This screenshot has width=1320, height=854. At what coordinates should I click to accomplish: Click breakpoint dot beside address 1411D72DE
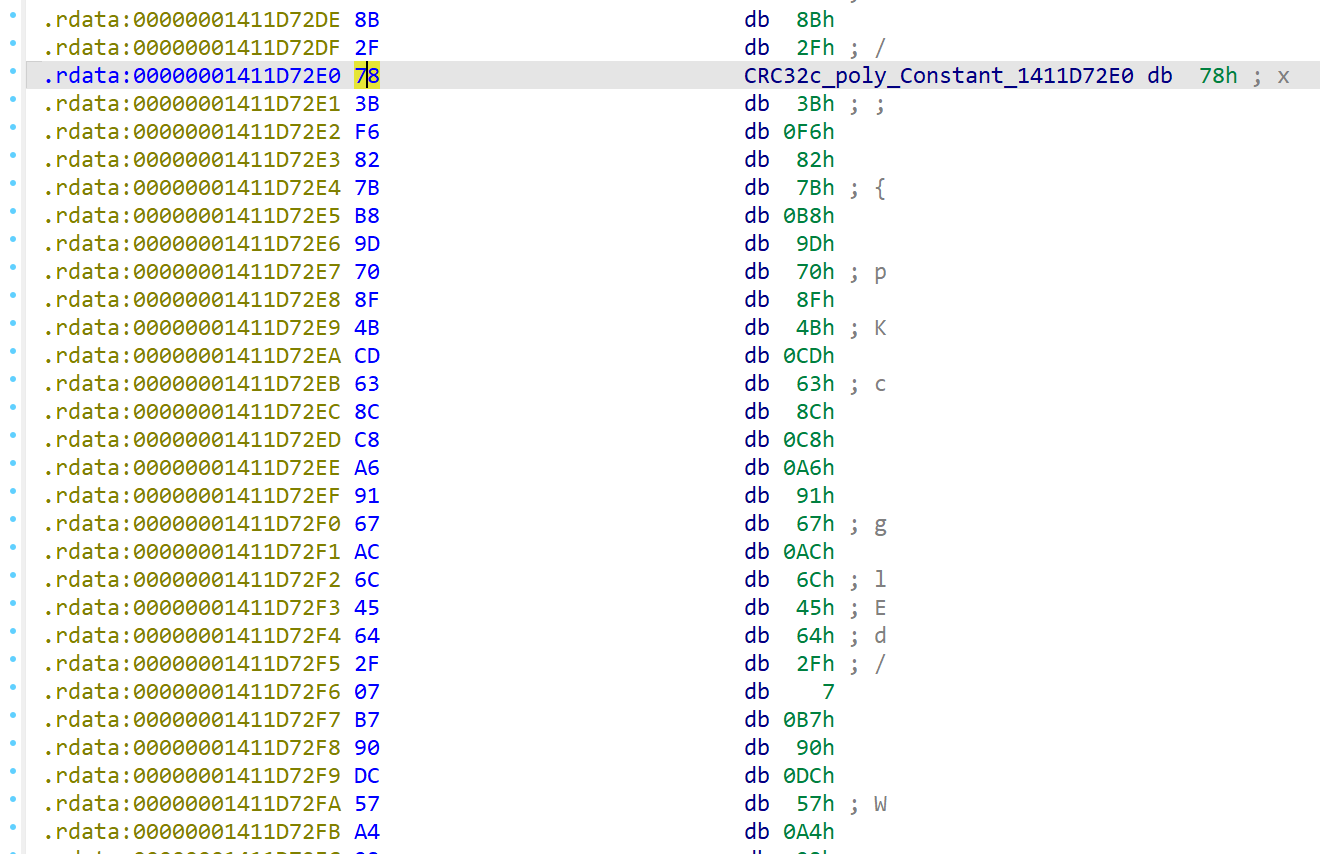(x=12, y=20)
